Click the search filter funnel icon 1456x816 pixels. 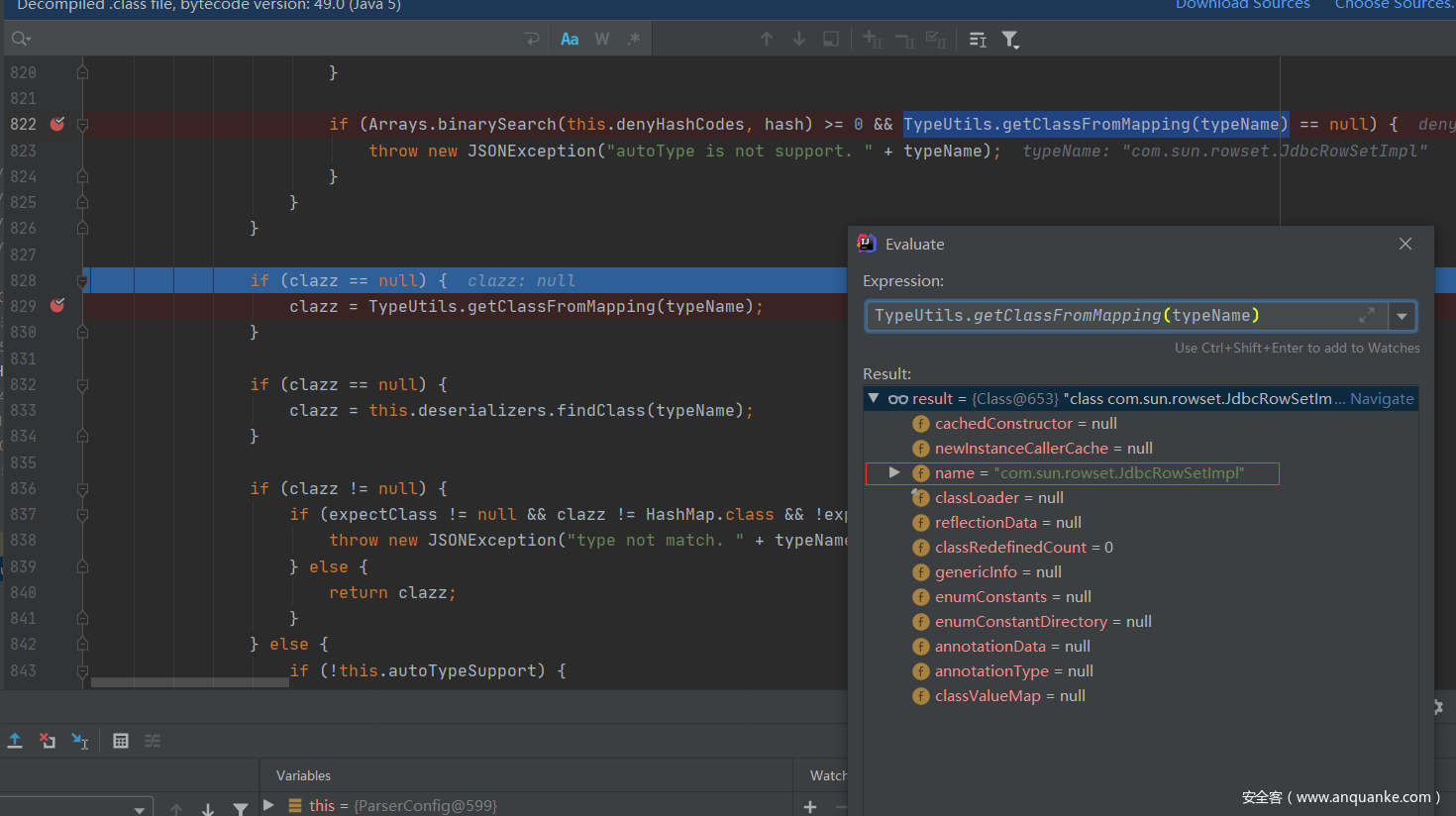coord(1009,40)
